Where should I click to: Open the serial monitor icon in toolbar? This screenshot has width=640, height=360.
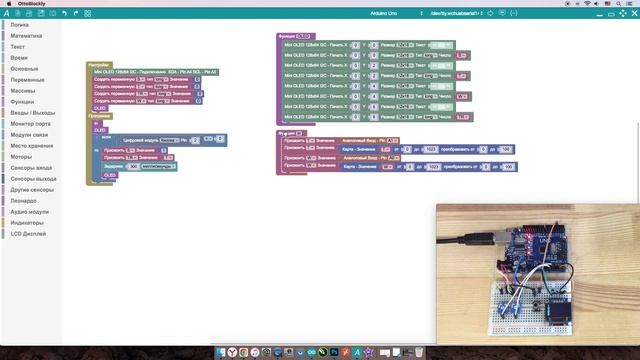pyautogui.click(x=502, y=13)
